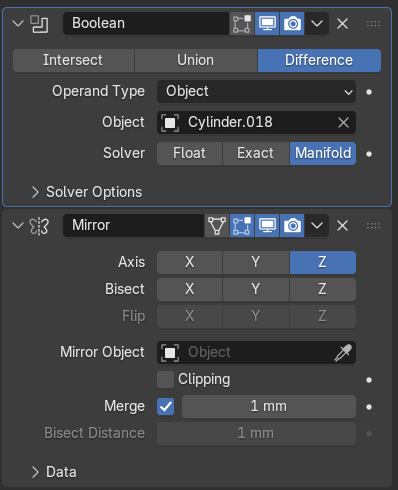Toggle Mirror modifier viewport display
The height and width of the screenshot is (490, 398).
tap(267, 226)
